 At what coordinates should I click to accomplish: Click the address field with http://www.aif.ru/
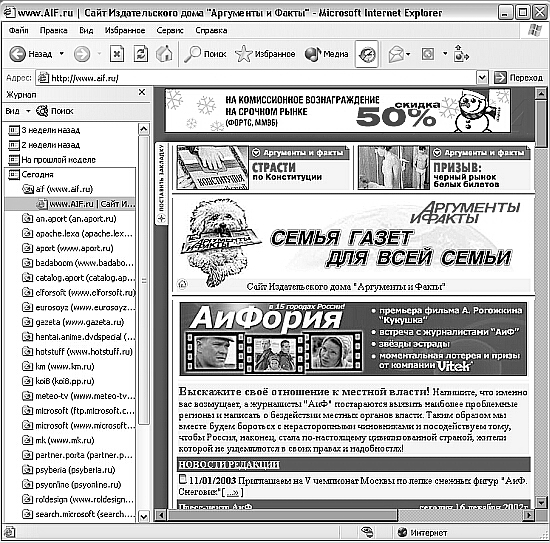tap(256, 78)
